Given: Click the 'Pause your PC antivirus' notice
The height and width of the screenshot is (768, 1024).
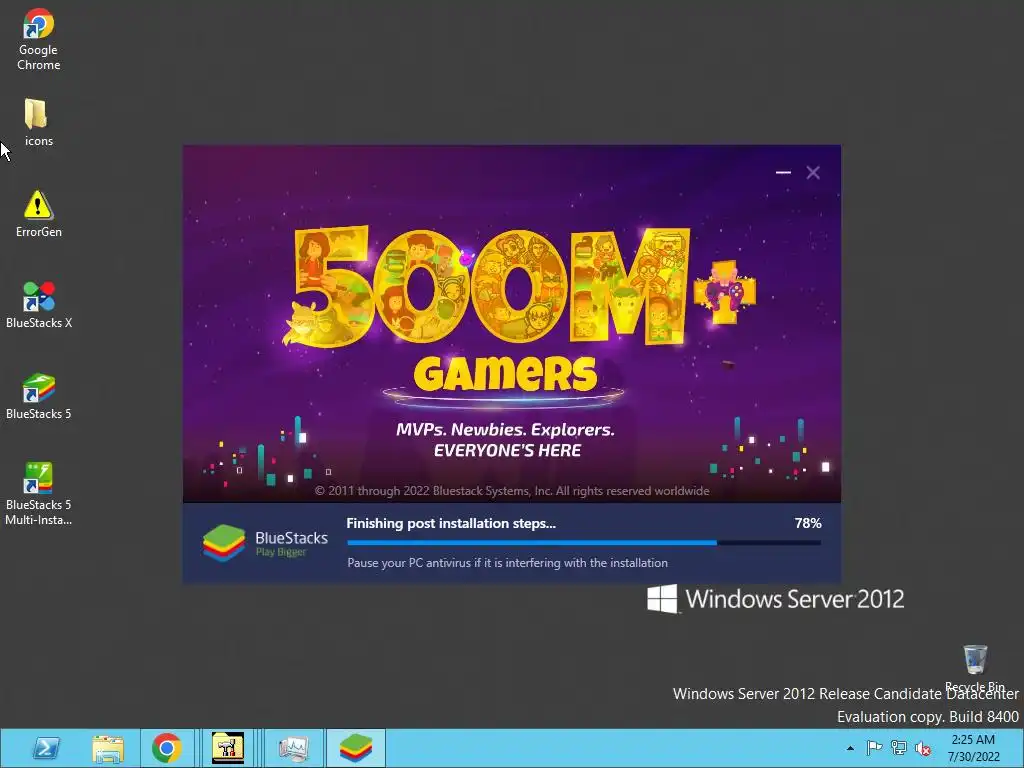Looking at the screenshot, I should [507, 563].
